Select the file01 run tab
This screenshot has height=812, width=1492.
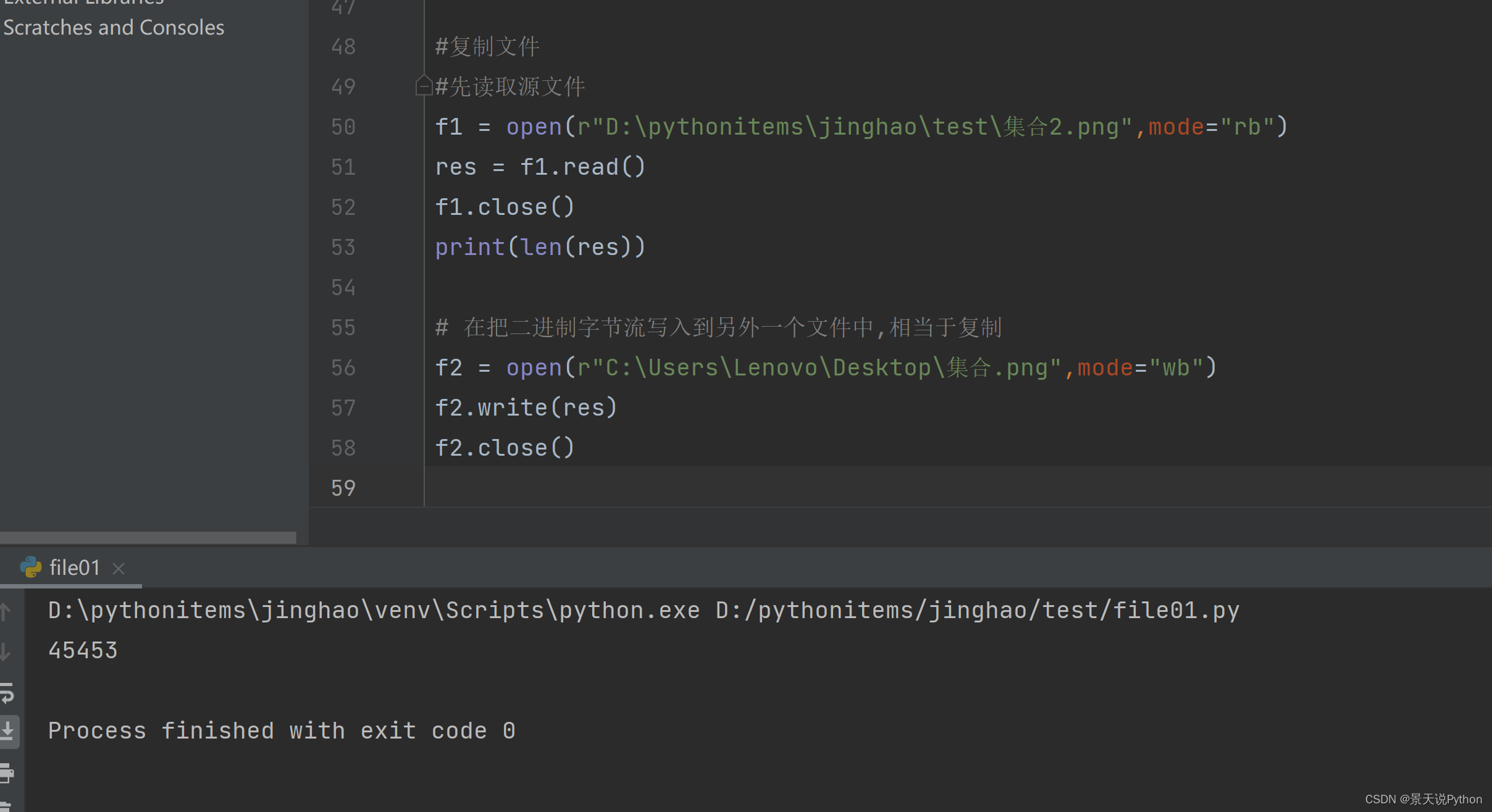(74, 567)
